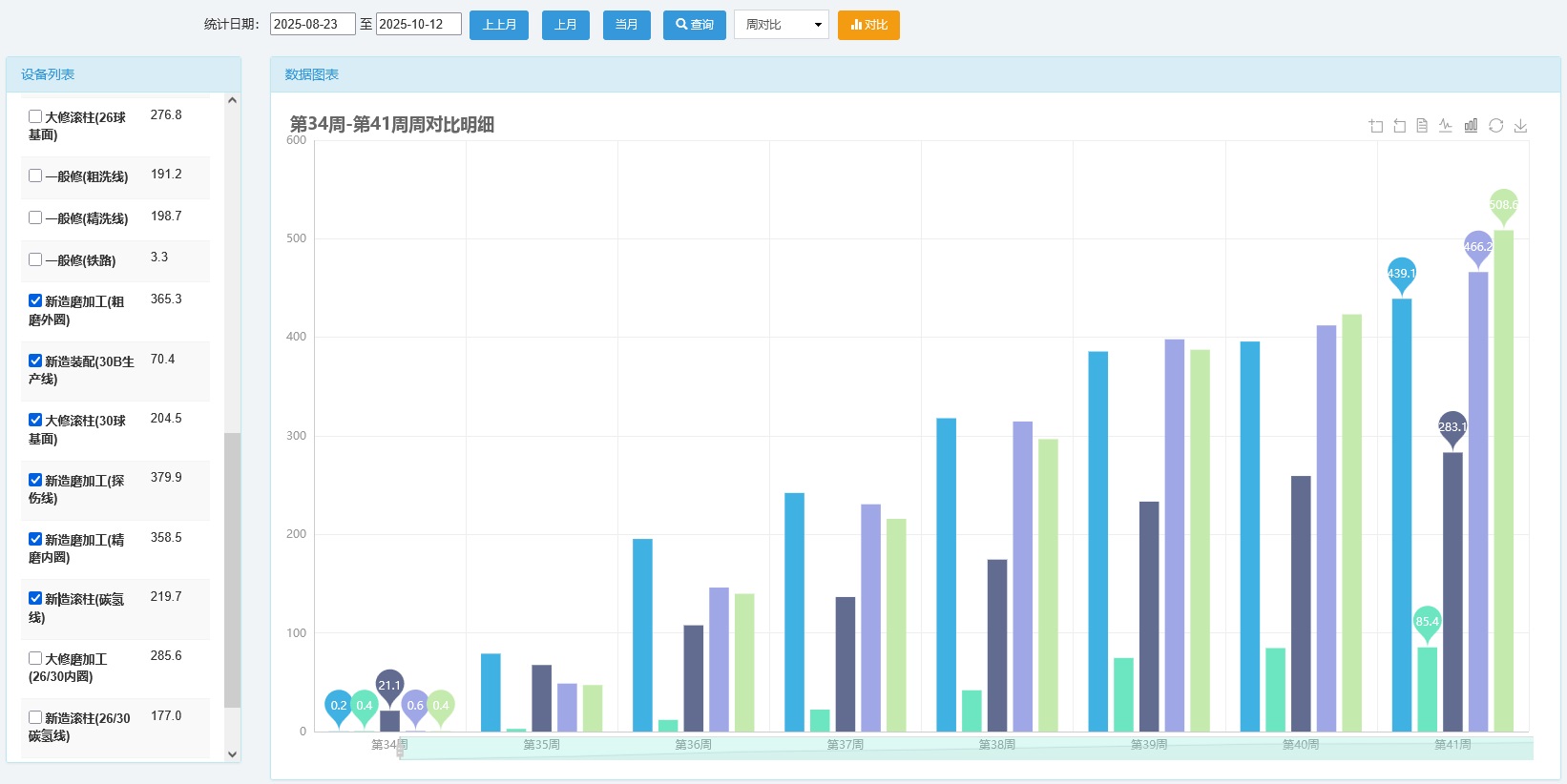The height and width of the screenshot is (784, 1567).
Task: Open the chart data view icon
Action: click(1422, 126)
